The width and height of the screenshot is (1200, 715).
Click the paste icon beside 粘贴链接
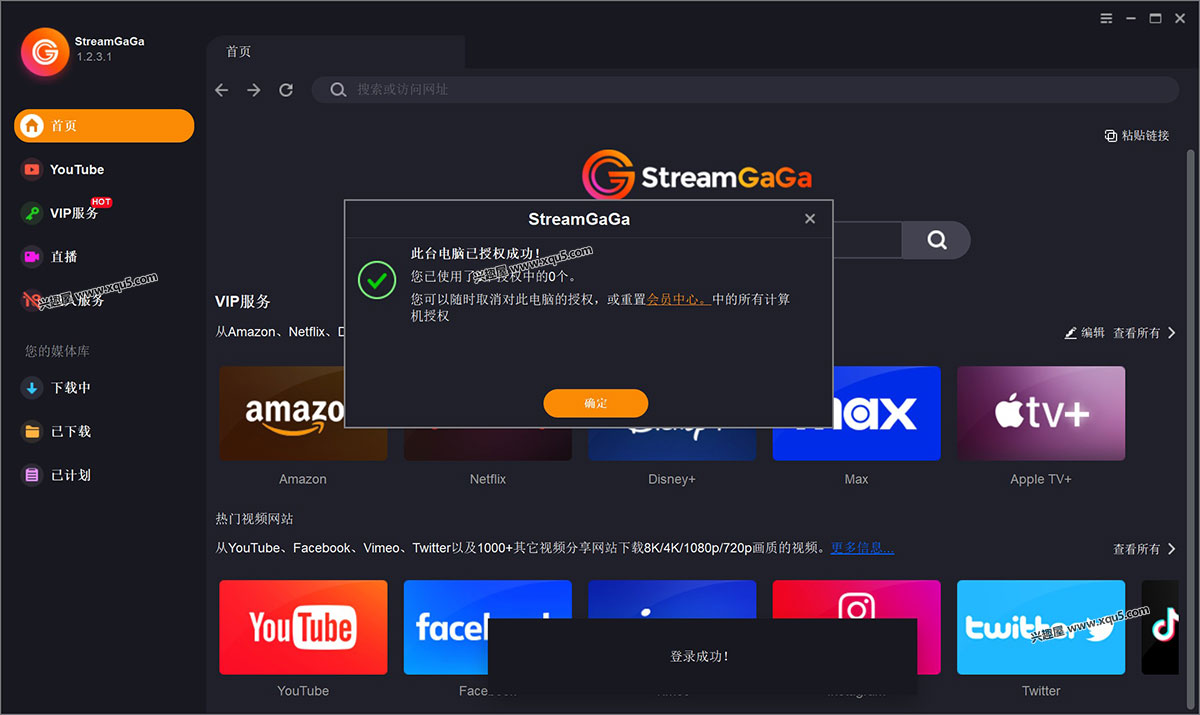click(1110, 136)
